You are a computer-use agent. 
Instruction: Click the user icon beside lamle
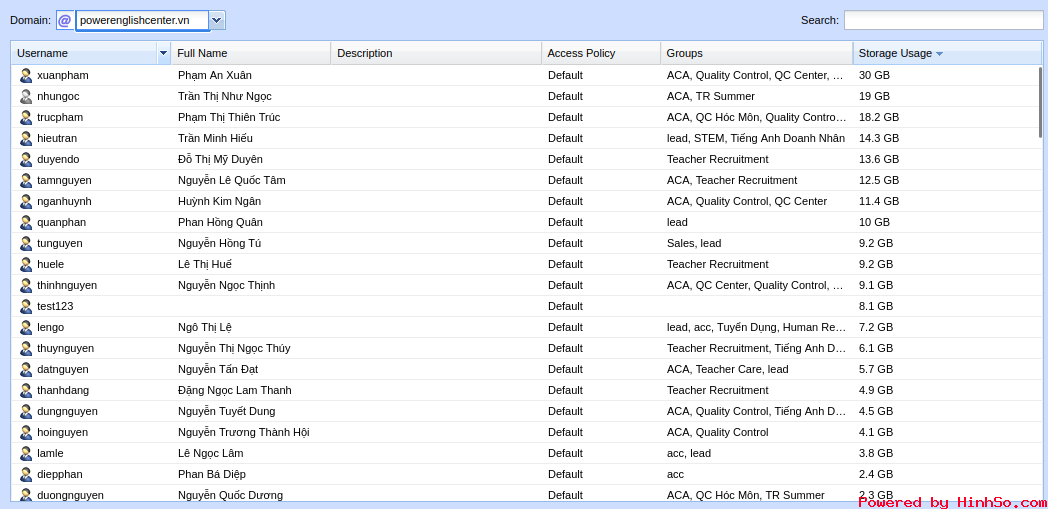click(x=26, y=454)
